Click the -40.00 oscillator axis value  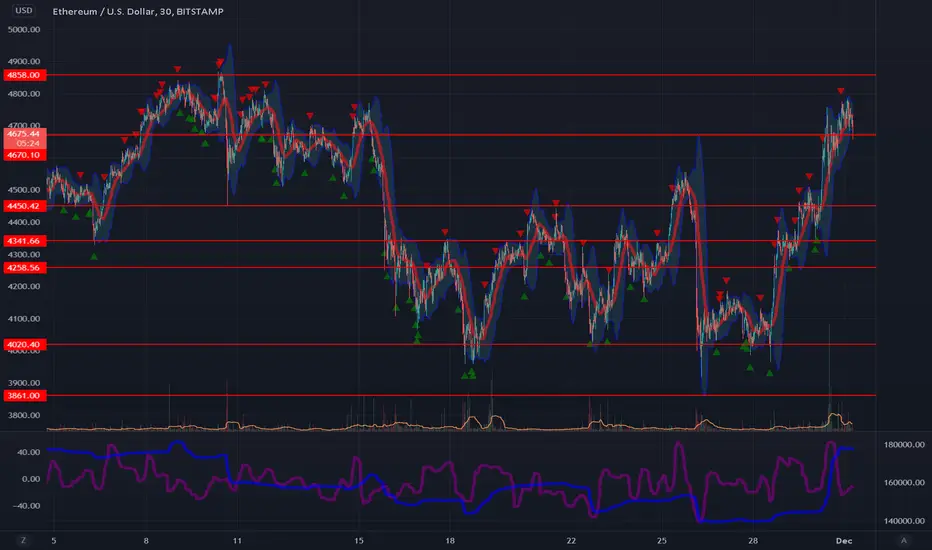27,505
